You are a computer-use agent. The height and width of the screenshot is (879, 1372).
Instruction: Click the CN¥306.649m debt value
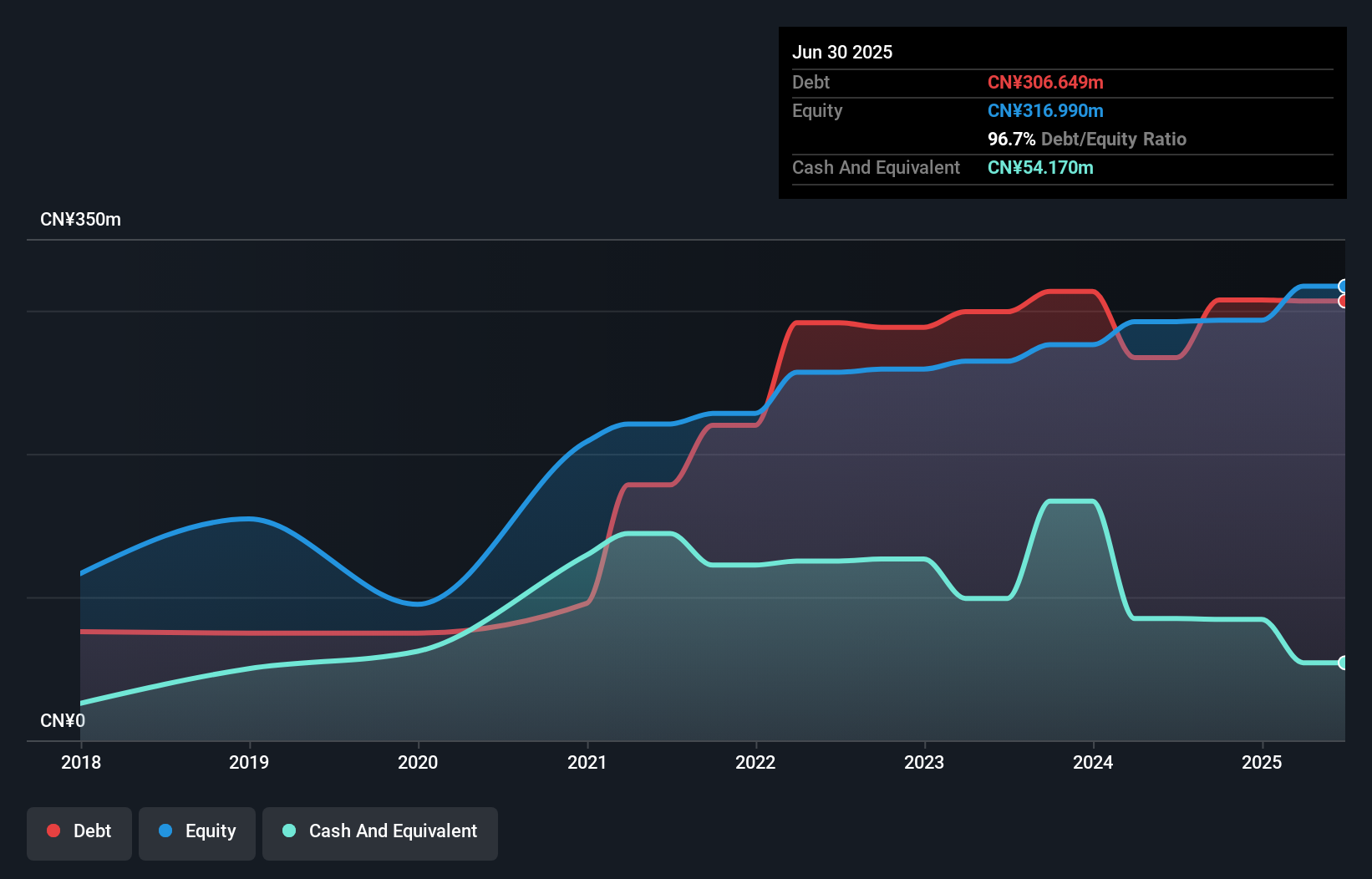click(1045, 82)
